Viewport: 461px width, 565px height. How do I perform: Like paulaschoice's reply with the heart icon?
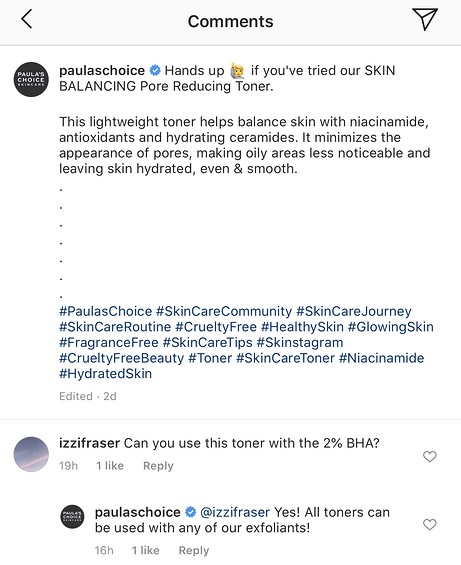tap(429, 524)
